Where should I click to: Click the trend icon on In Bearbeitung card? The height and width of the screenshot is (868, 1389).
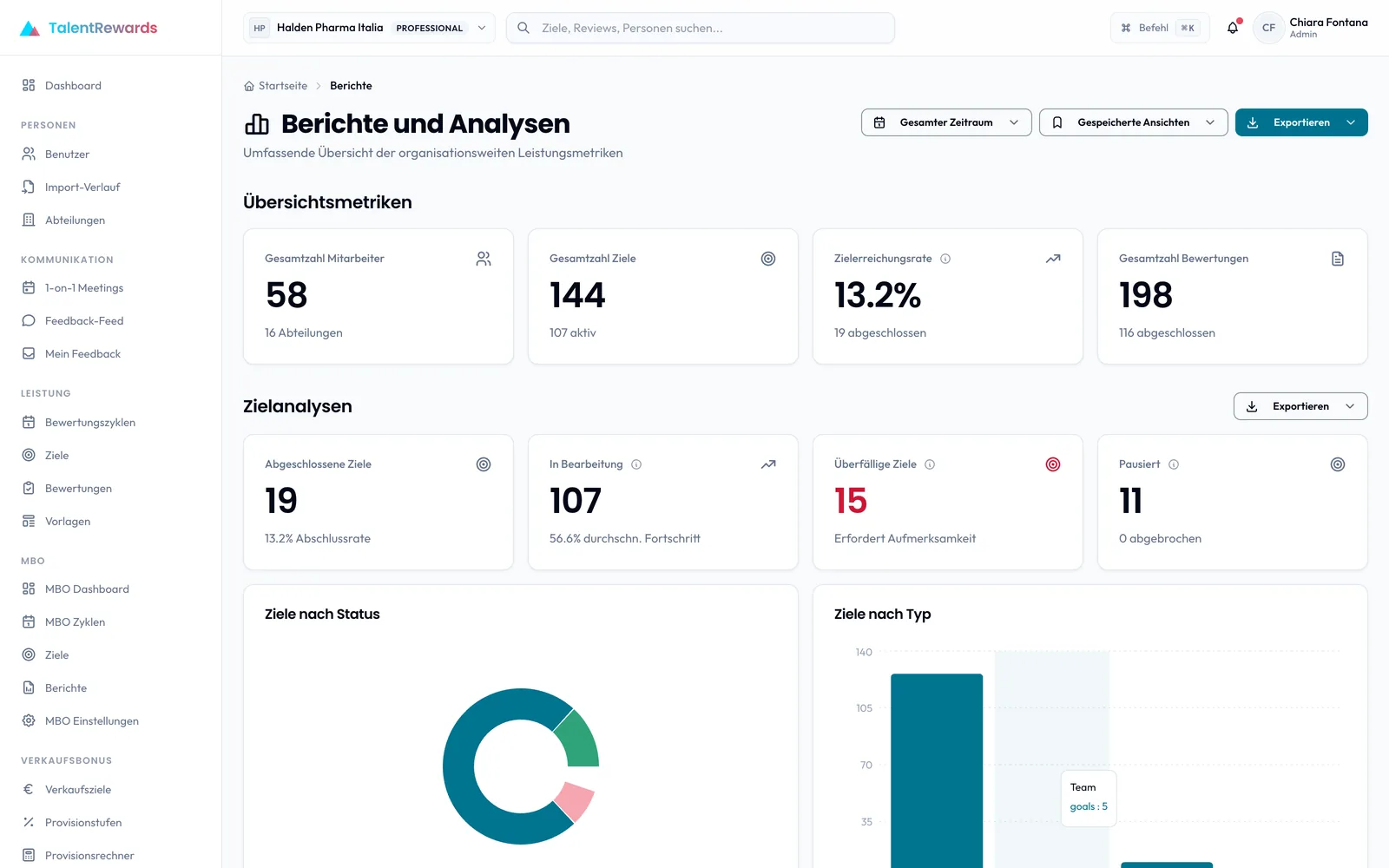[768, 464]
